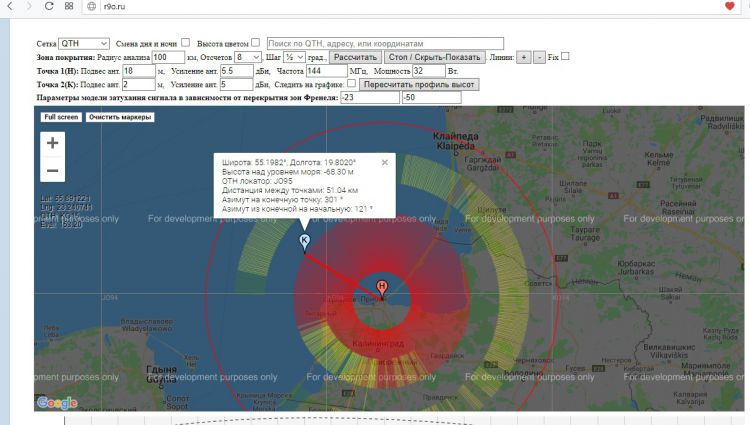750x425 pixels.
Task: Click the Full screen map button
Action: [x=61, y=117]
